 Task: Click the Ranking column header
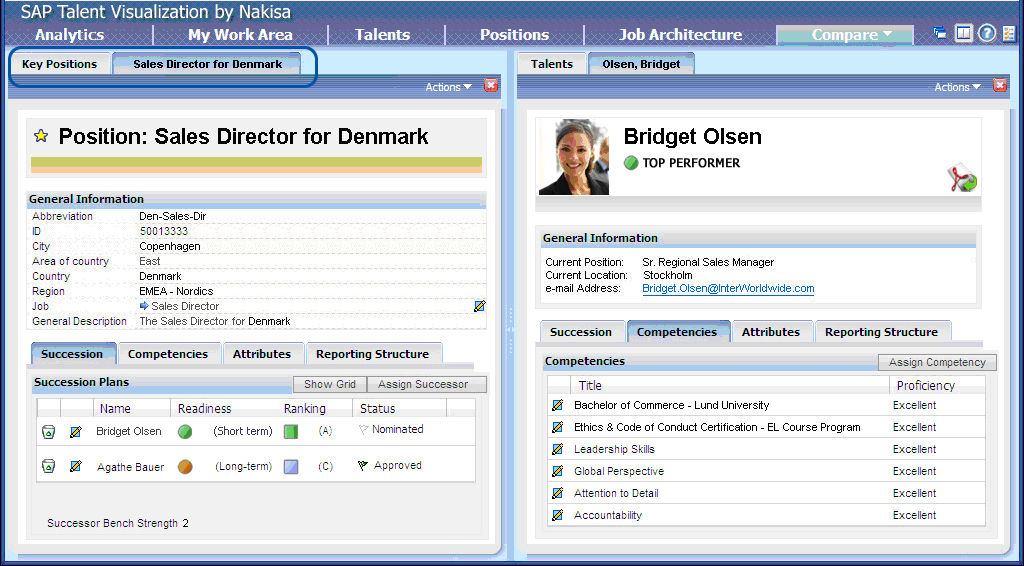click(305, 409)
